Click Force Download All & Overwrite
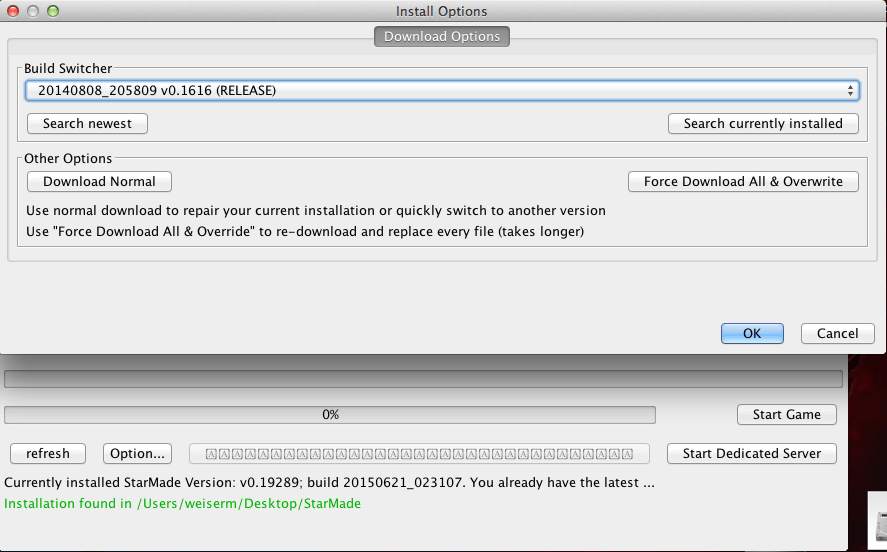 [x=743, y=181]
